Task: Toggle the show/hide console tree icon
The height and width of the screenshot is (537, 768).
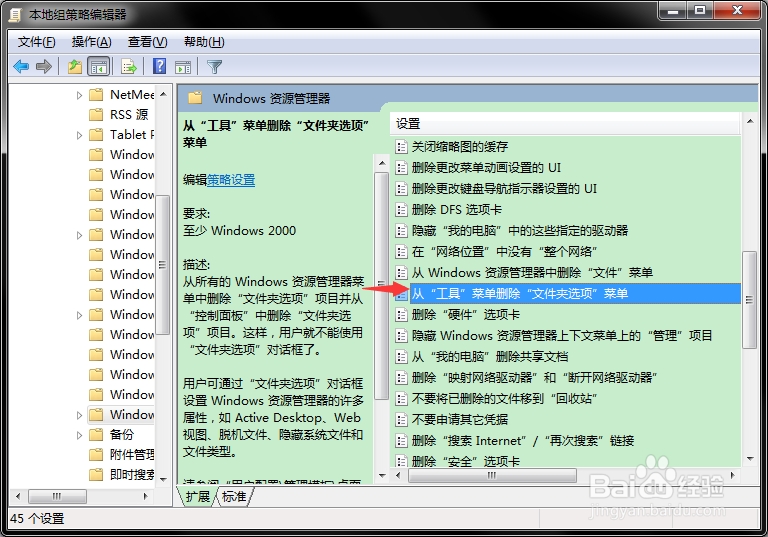Action: tap(98, 66)
